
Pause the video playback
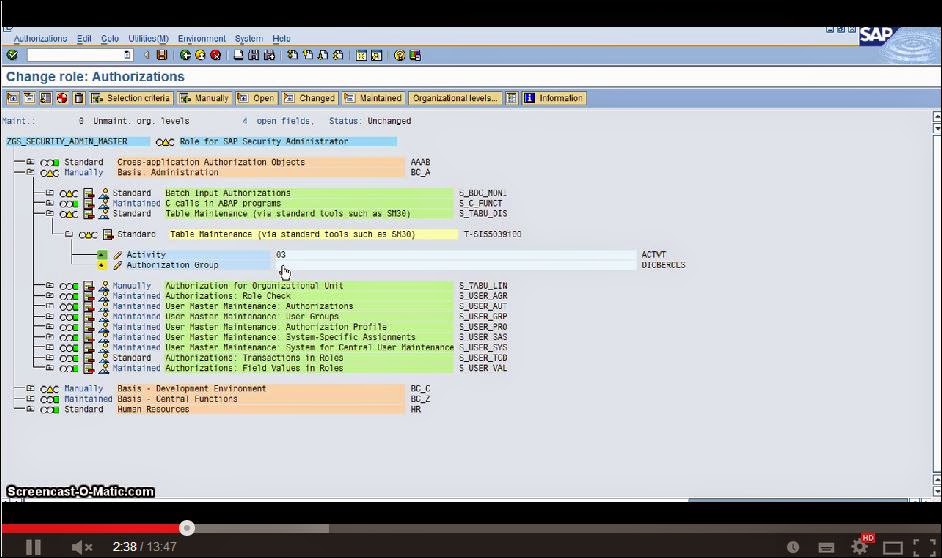[34, 547]
